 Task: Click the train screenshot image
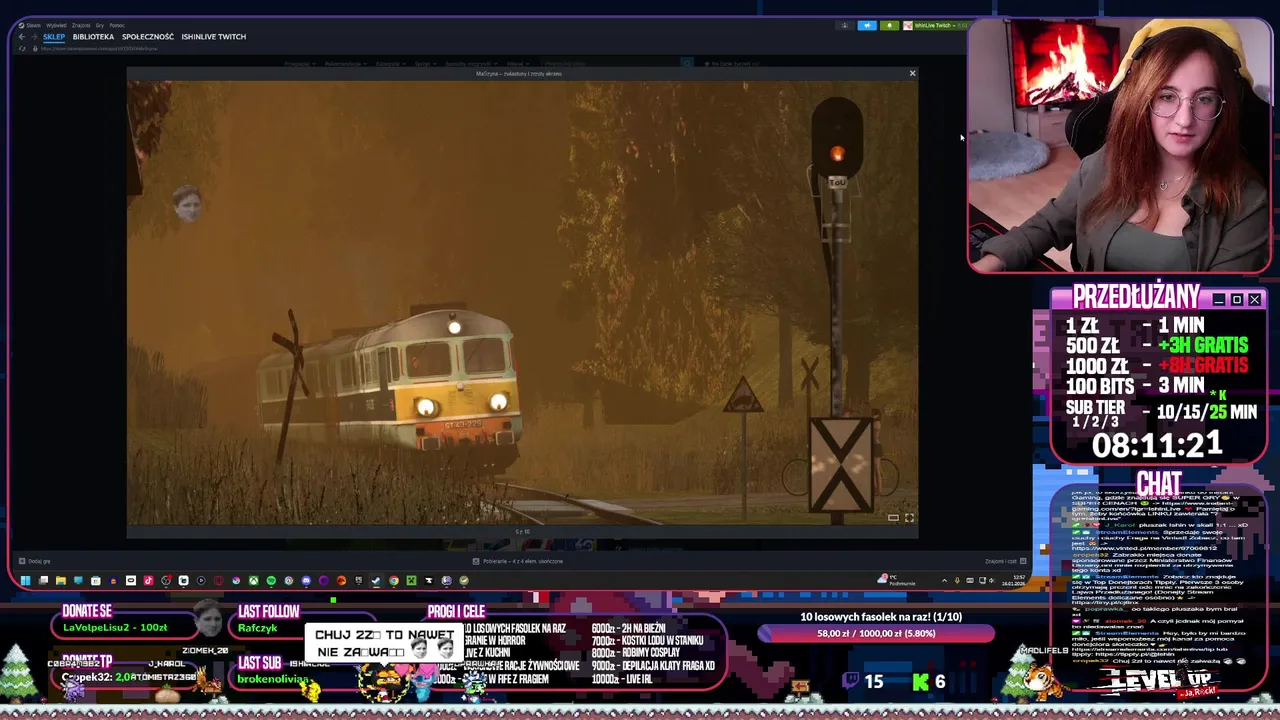(522, 302)
